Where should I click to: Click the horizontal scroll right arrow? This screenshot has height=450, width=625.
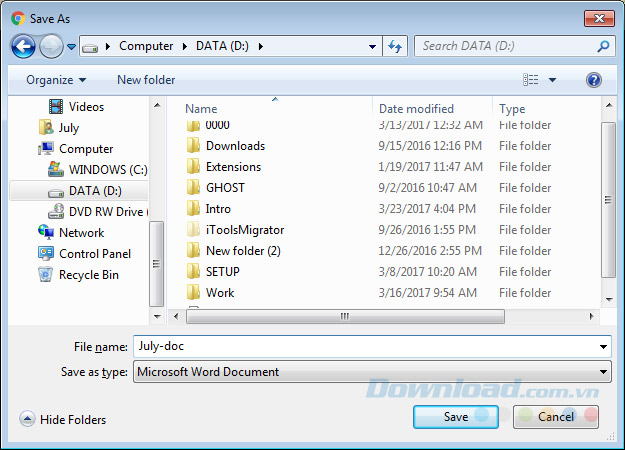[x=592, y=316]
